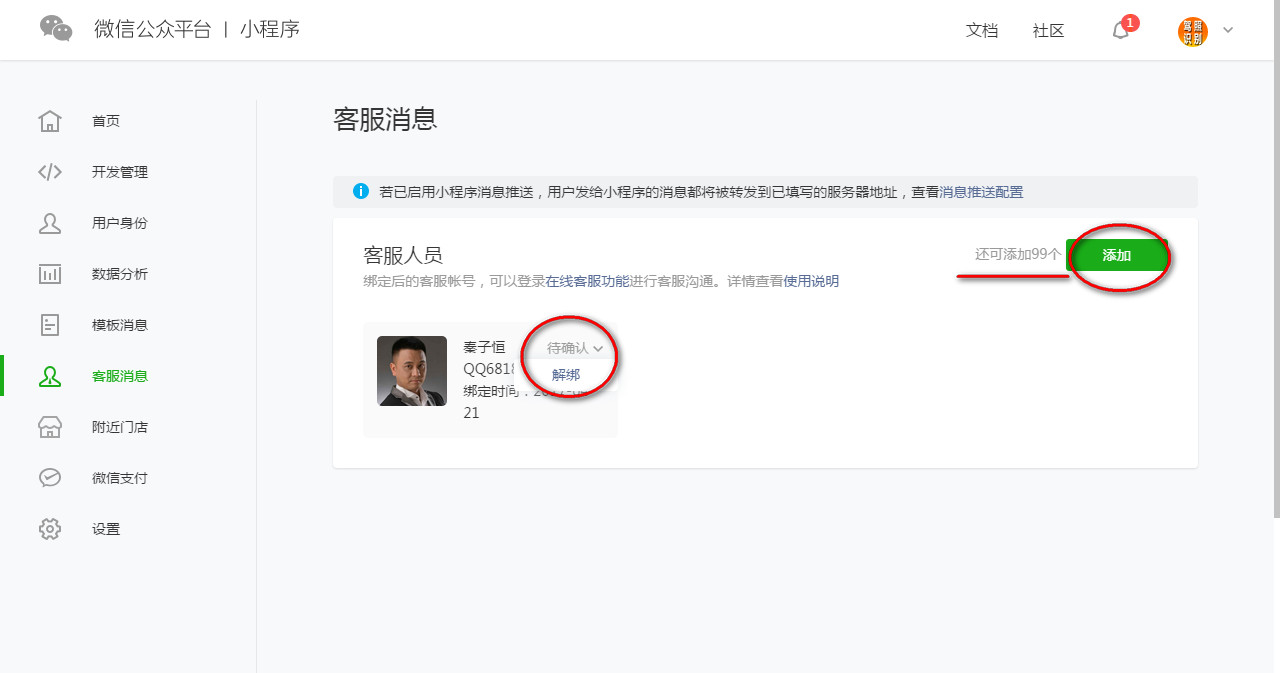Click the blue info icon in the notice

(x=361, y=191)
